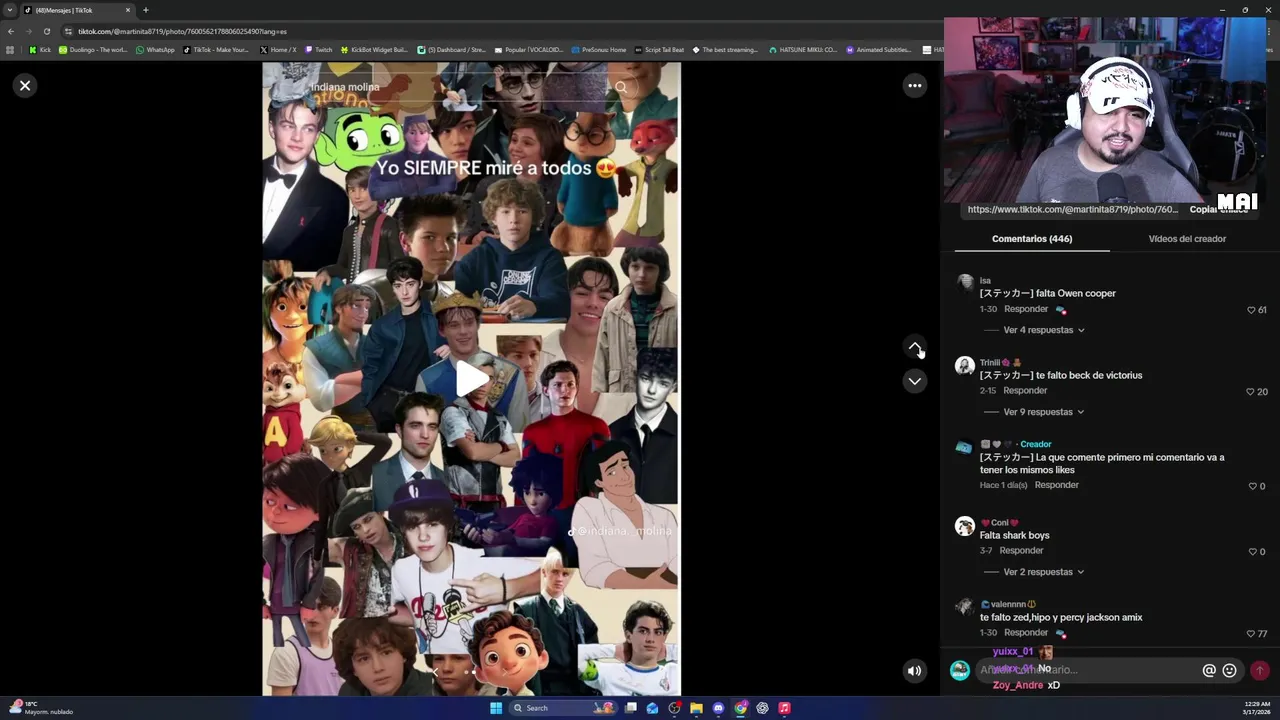This screenshot has width=1280, height=720.
Task: Switch to Chrome in taskbar
Action: [x=740, y=708]
